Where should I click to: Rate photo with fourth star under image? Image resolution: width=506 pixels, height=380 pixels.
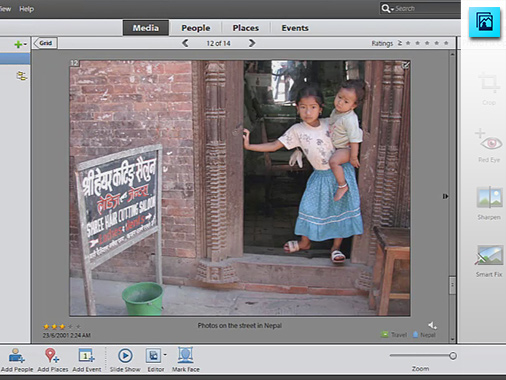click(70, 327)
